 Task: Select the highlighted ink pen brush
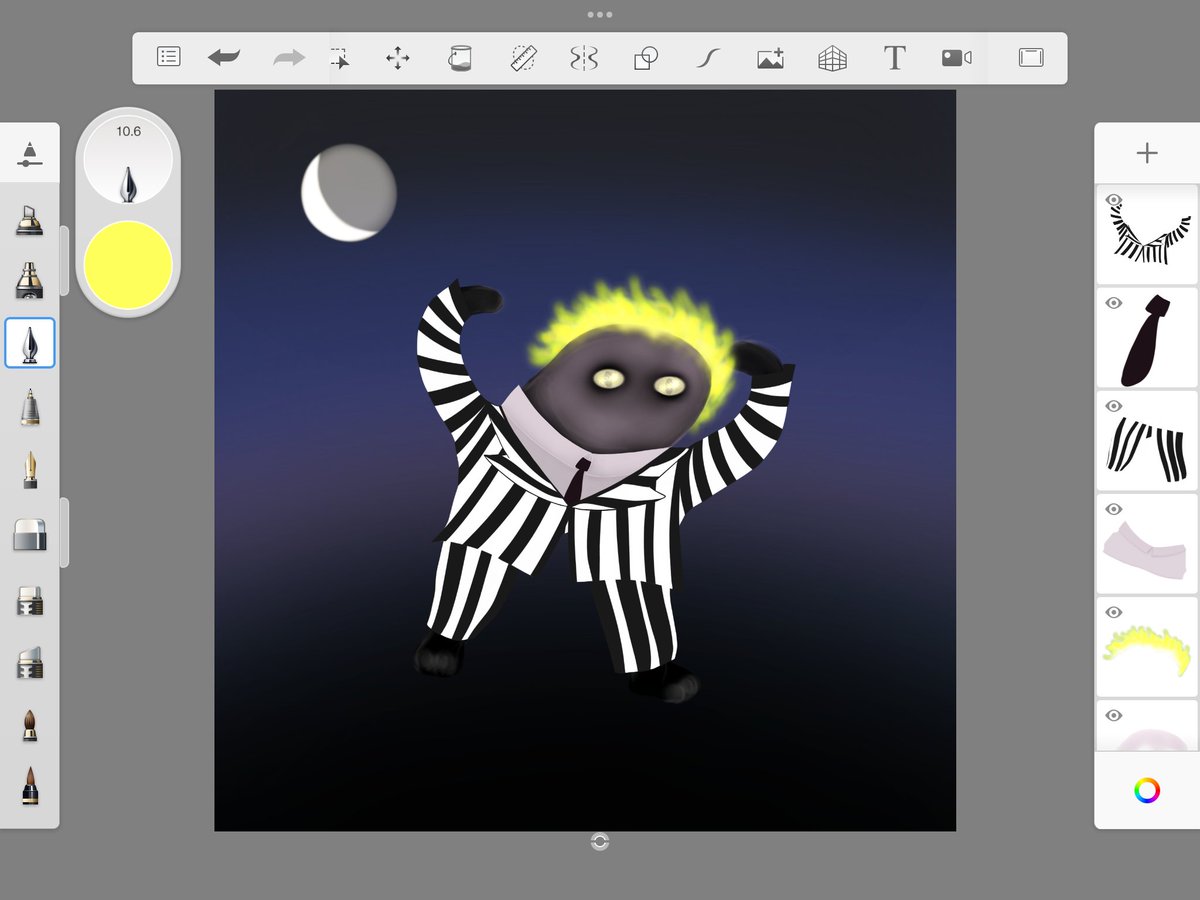click(30, 343)
